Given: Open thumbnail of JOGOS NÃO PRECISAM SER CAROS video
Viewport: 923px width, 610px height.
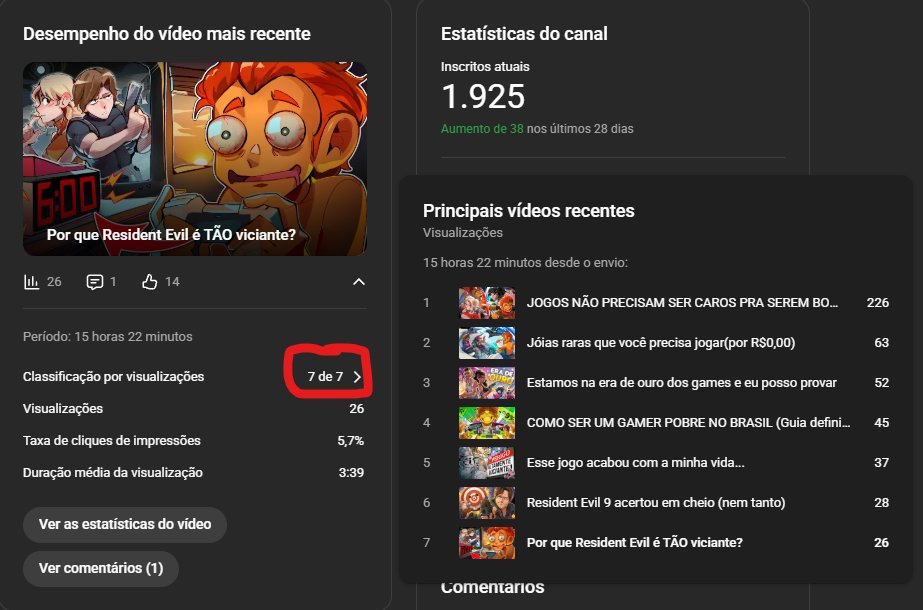Looking at the screenshot, I should (x=487, y=303).
